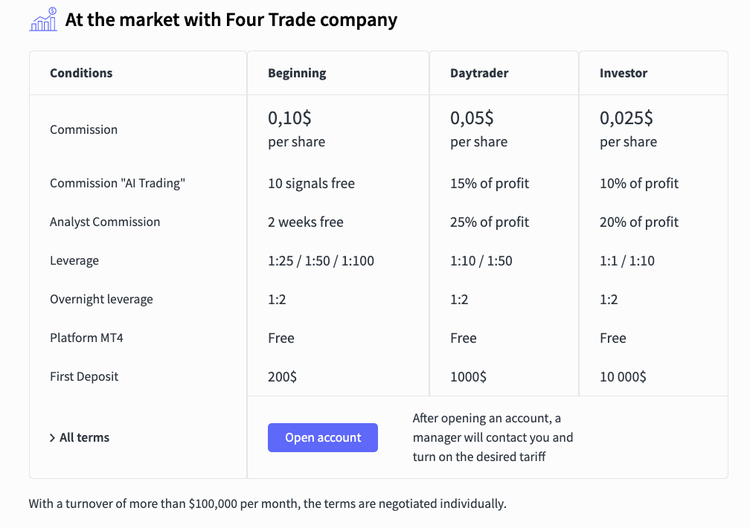Click the 10 000$ first deposit value
This screenshot has height=528, width=750.
(x=623, y=377)
